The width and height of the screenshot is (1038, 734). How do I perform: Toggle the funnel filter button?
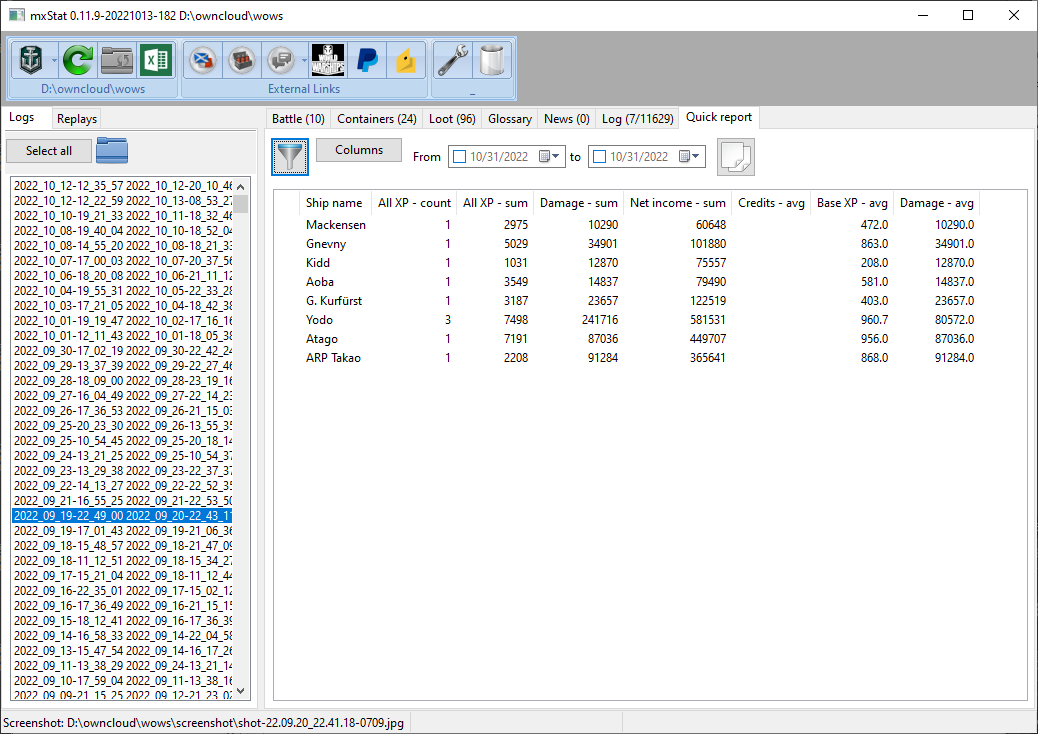pyautogui.click(x=290, y=157)
